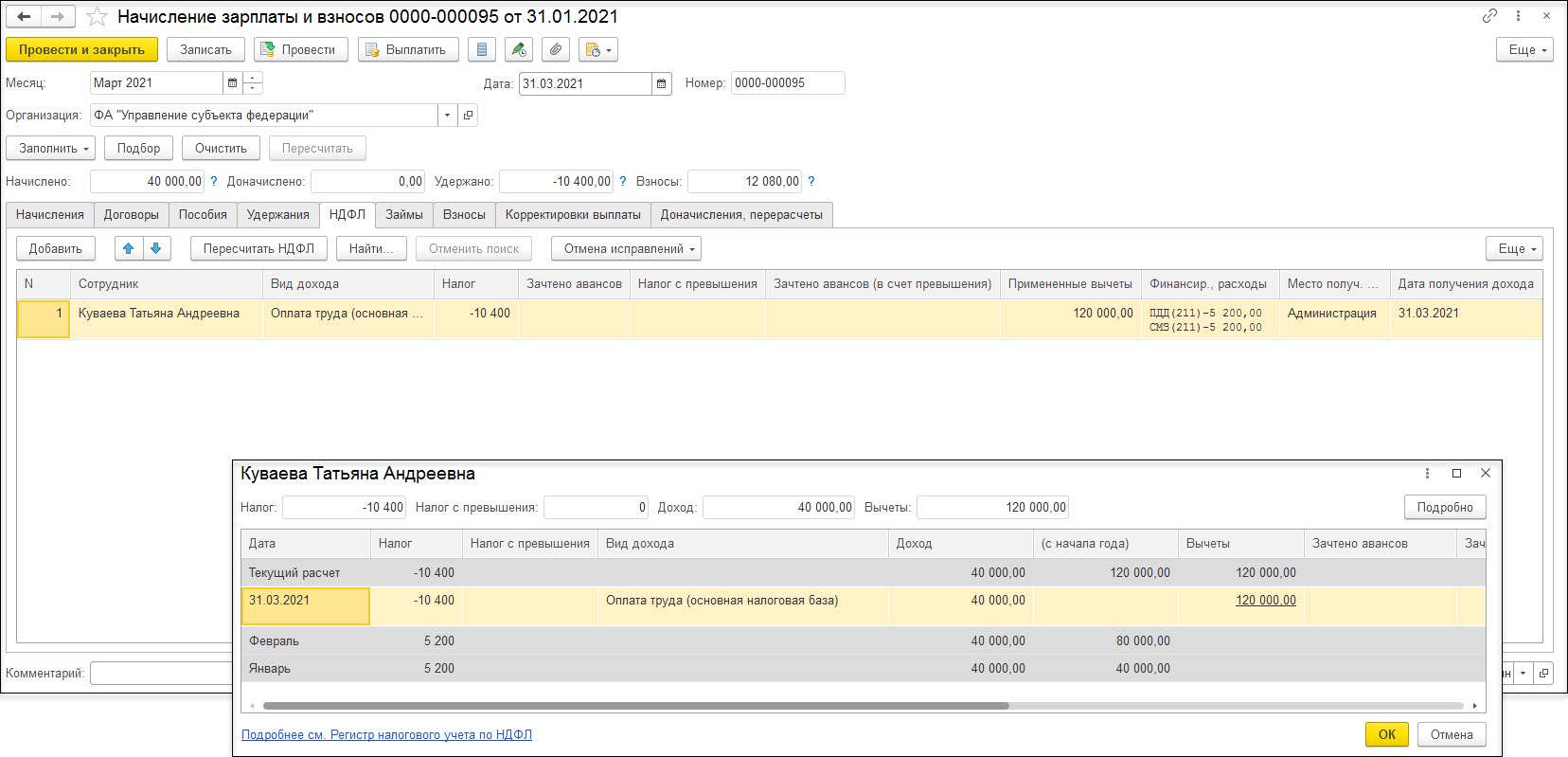Confirm dialog with OK button
Image resolution: width=1568 pixels, height=757 pixels.
click(1387, 735)
